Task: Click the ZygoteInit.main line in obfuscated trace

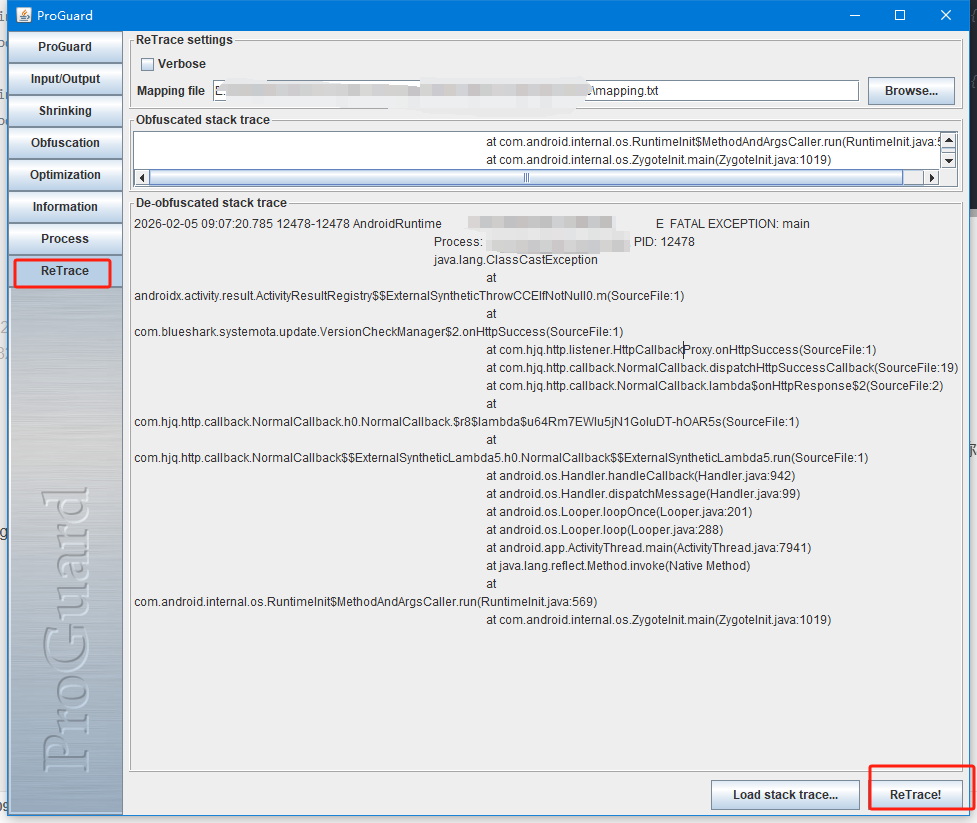Action: coord(659,160)
